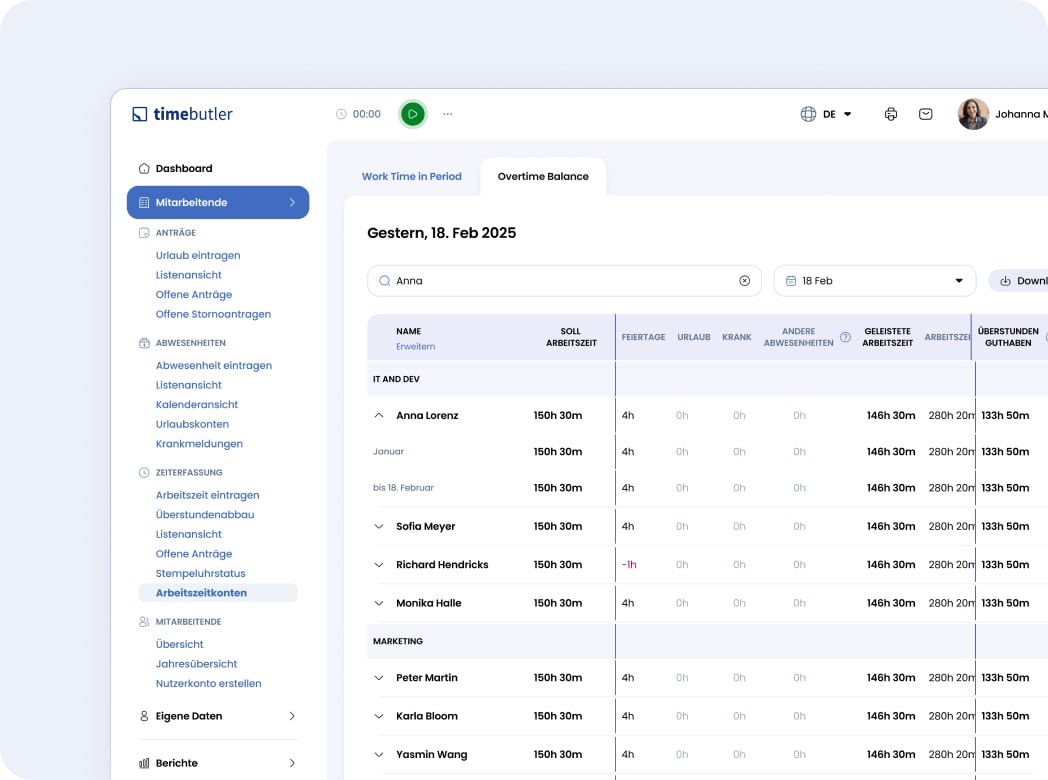This screenshot has width=1048, height=780.
Task: Expand the Richard Hendricks row
Action: [x=379, y=565]
